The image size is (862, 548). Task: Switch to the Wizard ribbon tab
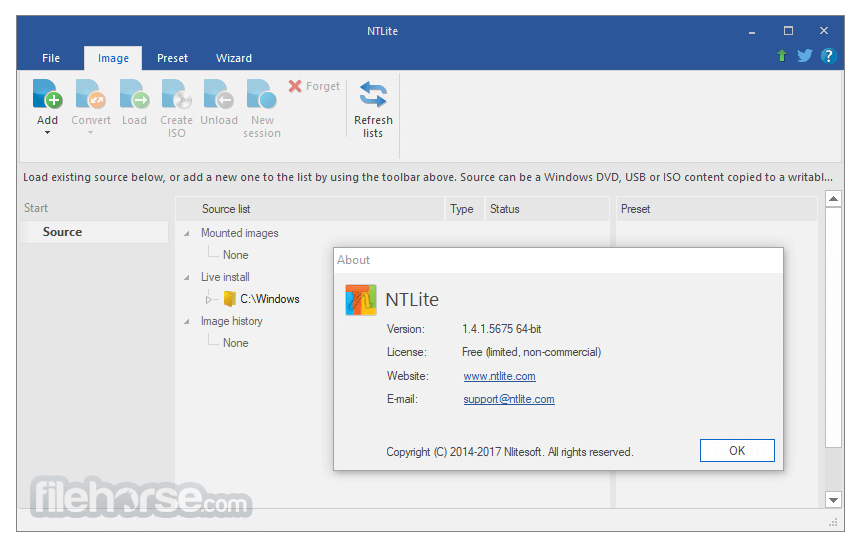tap(234, 58)
